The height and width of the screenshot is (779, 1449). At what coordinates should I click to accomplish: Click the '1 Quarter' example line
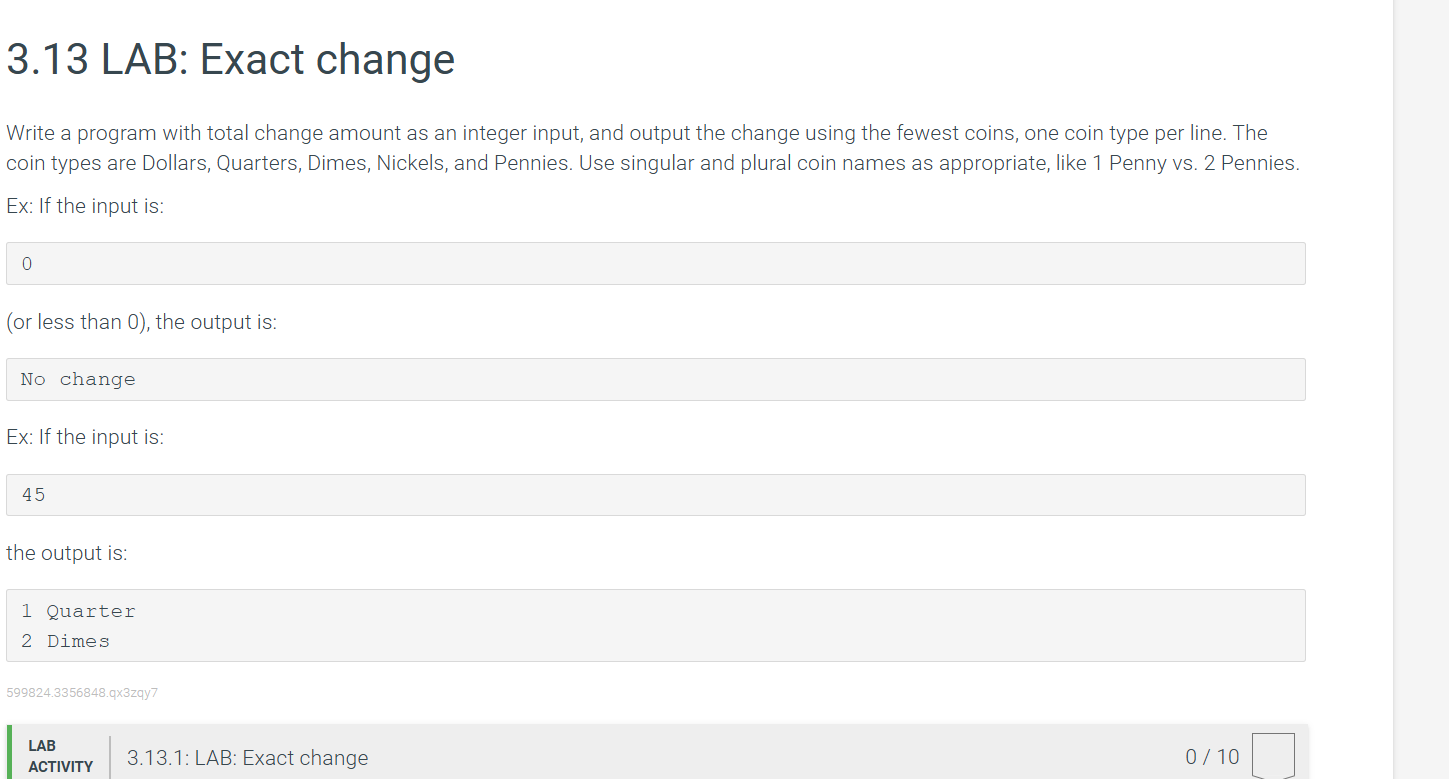coord(78,610)
